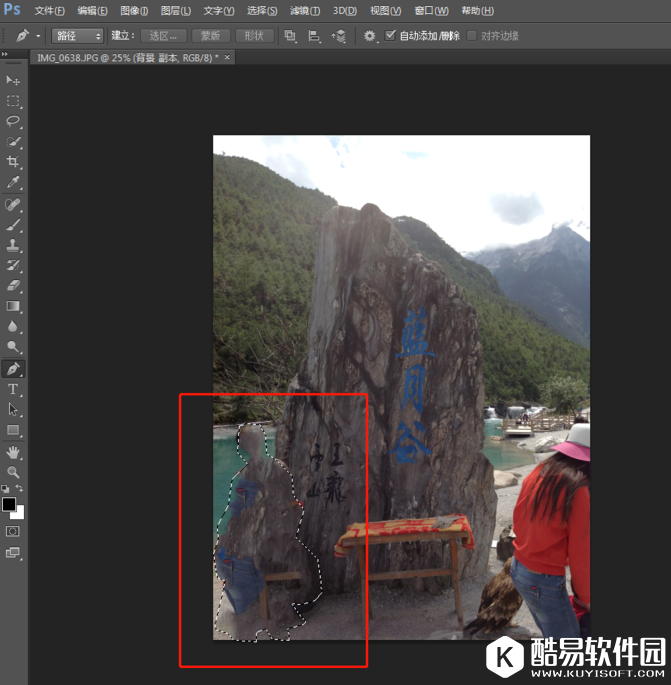
Task: Select the Move tool
Action: coord(13,80)
